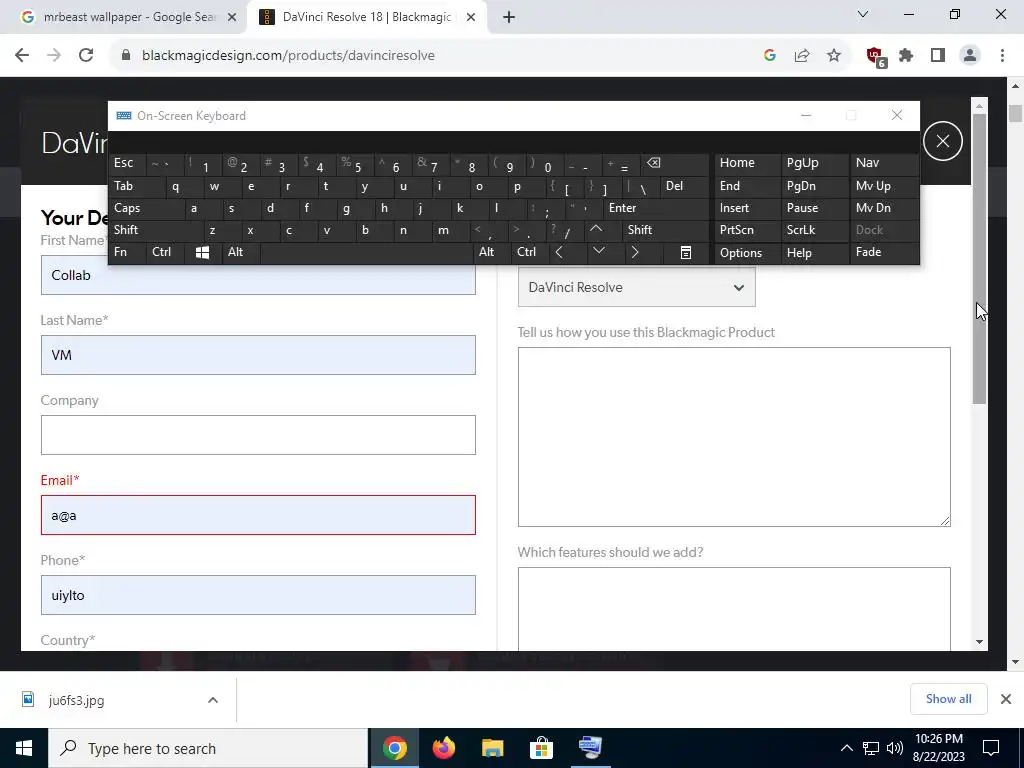The width and height of the screenshot is (1024, 768).
Task: Click the Tell us how you use textarea
Action: coord(734,437)
